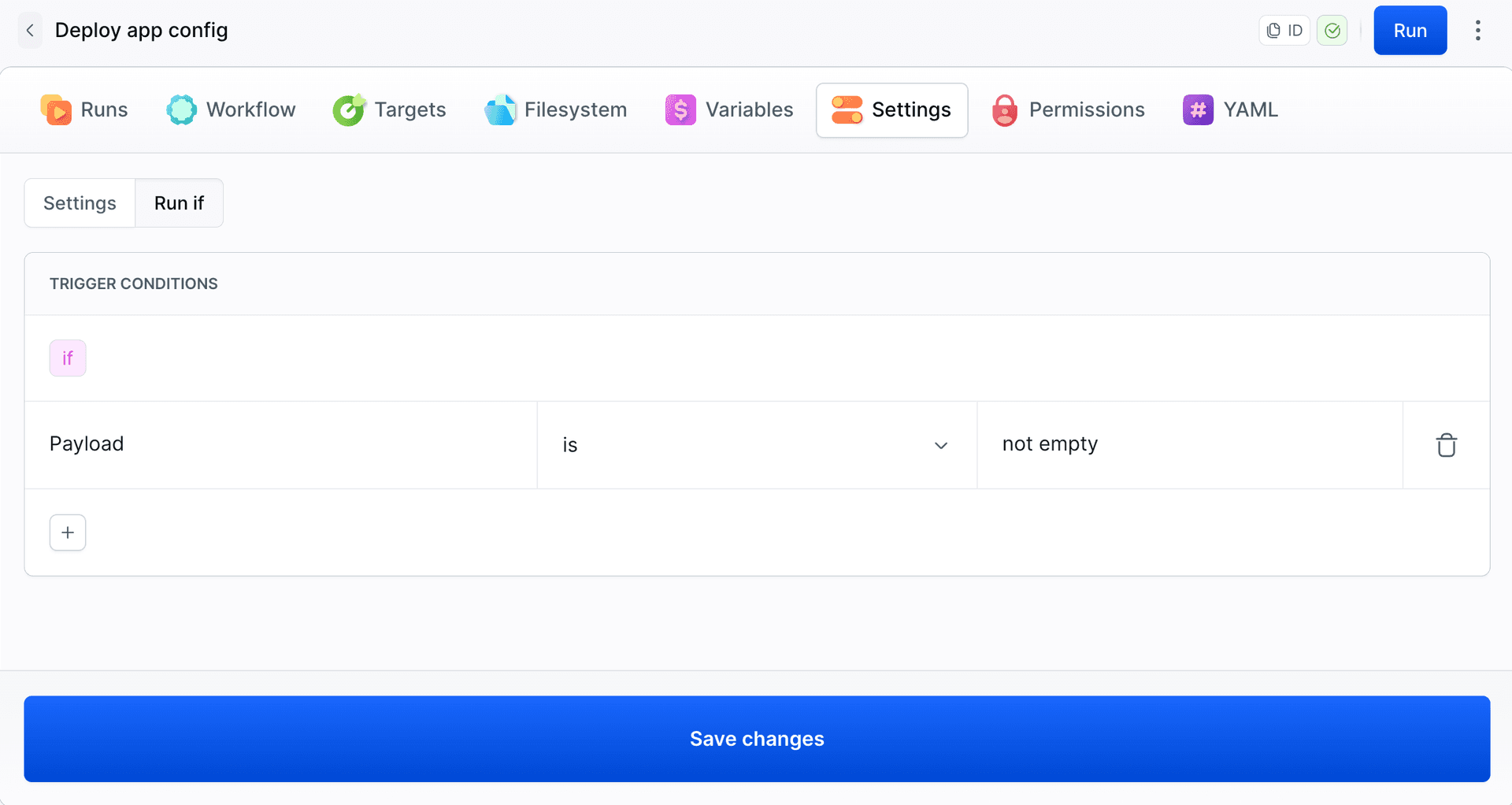The image size is (1512, 805).
Task: Select the Run if sub-tab
Action: (x=179, y=203)
